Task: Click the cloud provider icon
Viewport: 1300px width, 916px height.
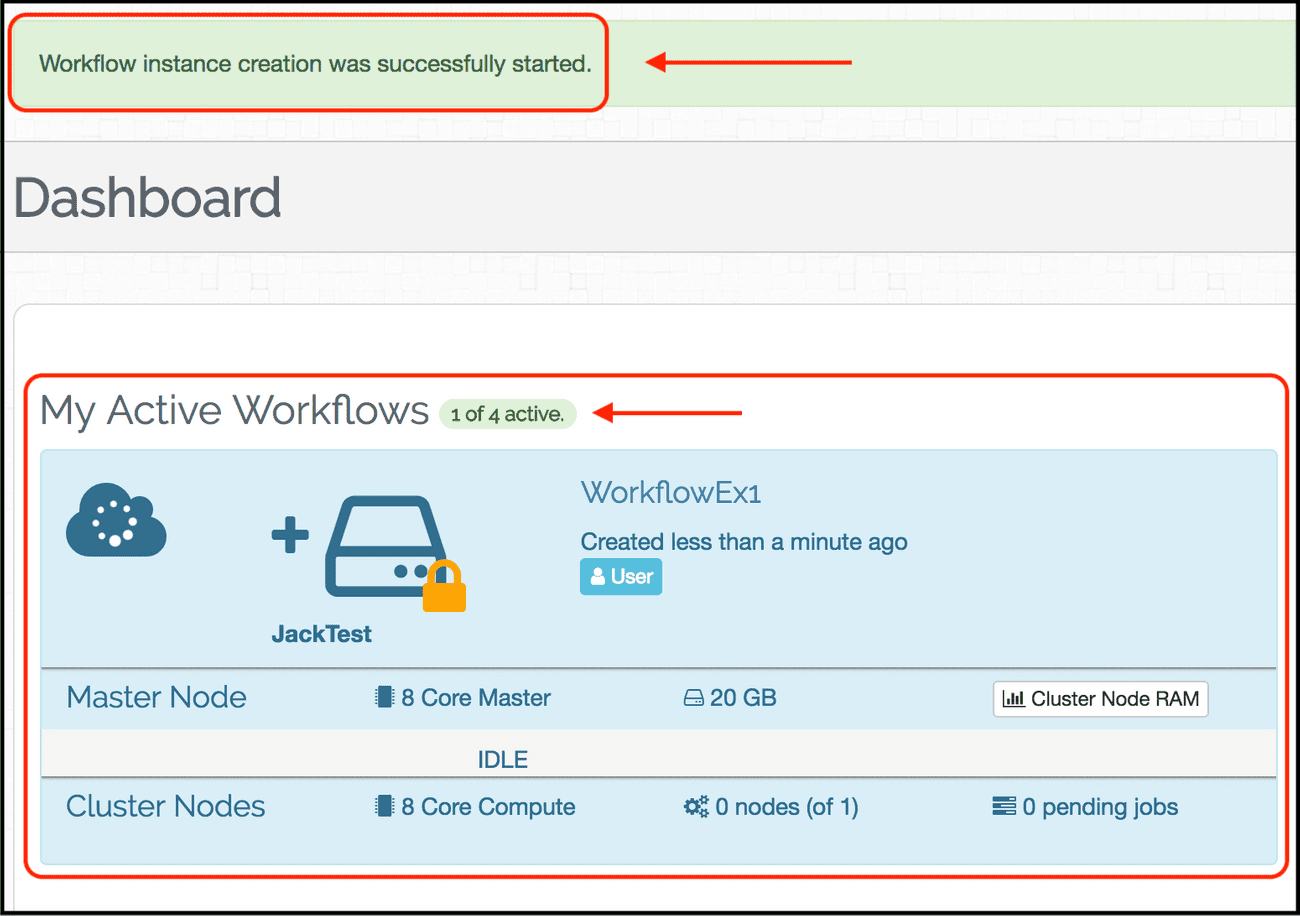Action: pyautogui.click(x=116, y=521)
